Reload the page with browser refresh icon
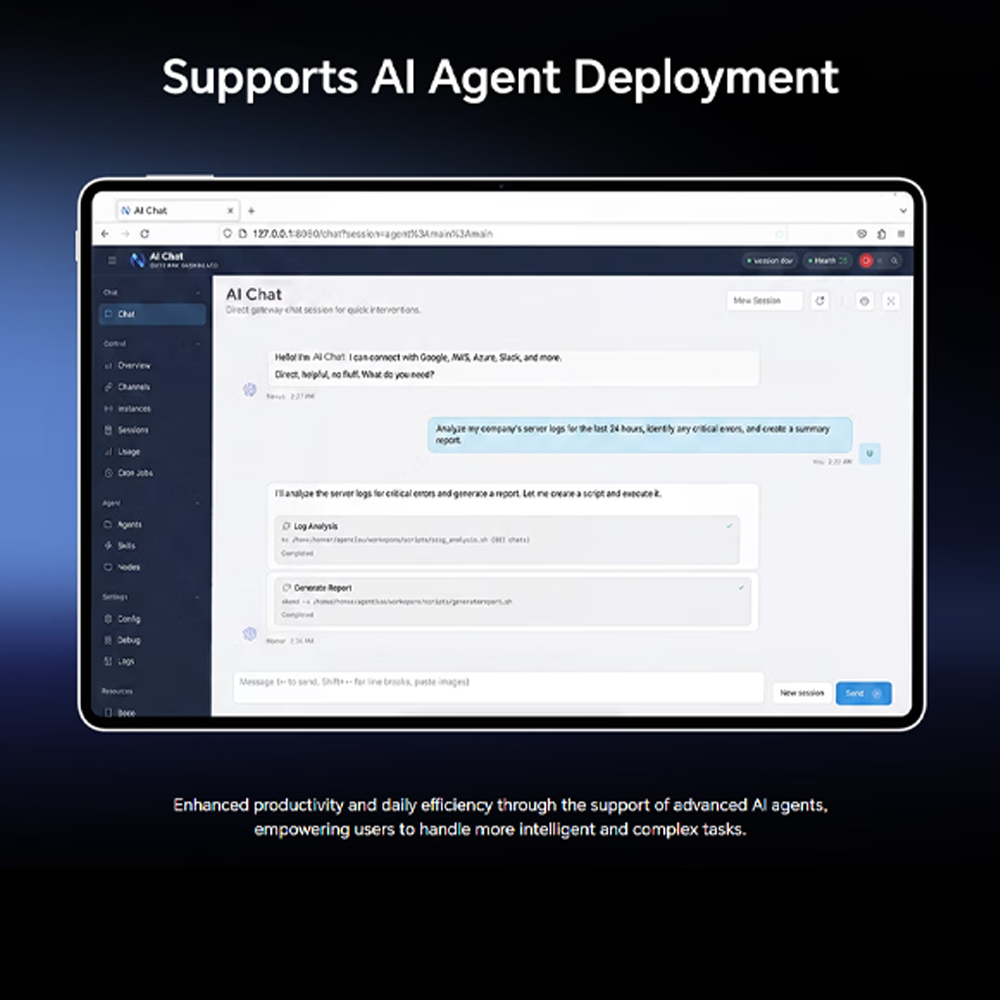This screenshot has width=1000, height=1000. coord(145,234)
